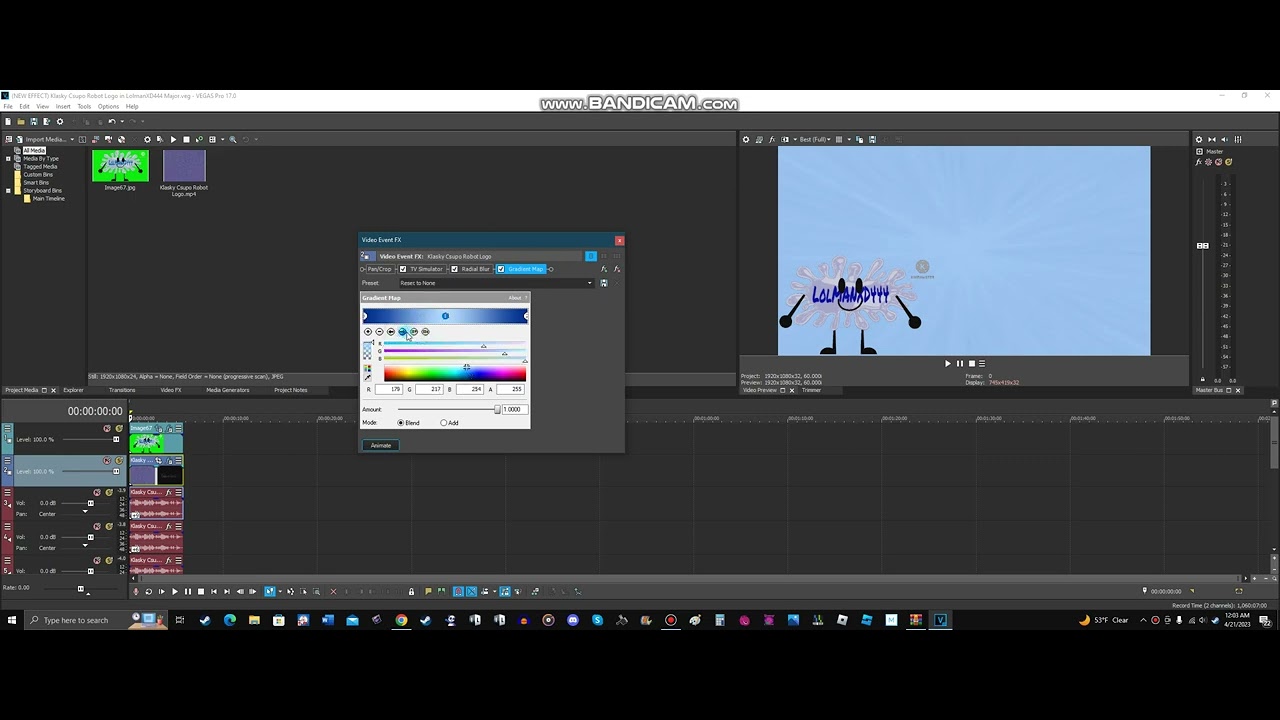The image size is (1280, 720).
Task: Start timeline playback from the transport bar
Action: [x=174, y=591]
